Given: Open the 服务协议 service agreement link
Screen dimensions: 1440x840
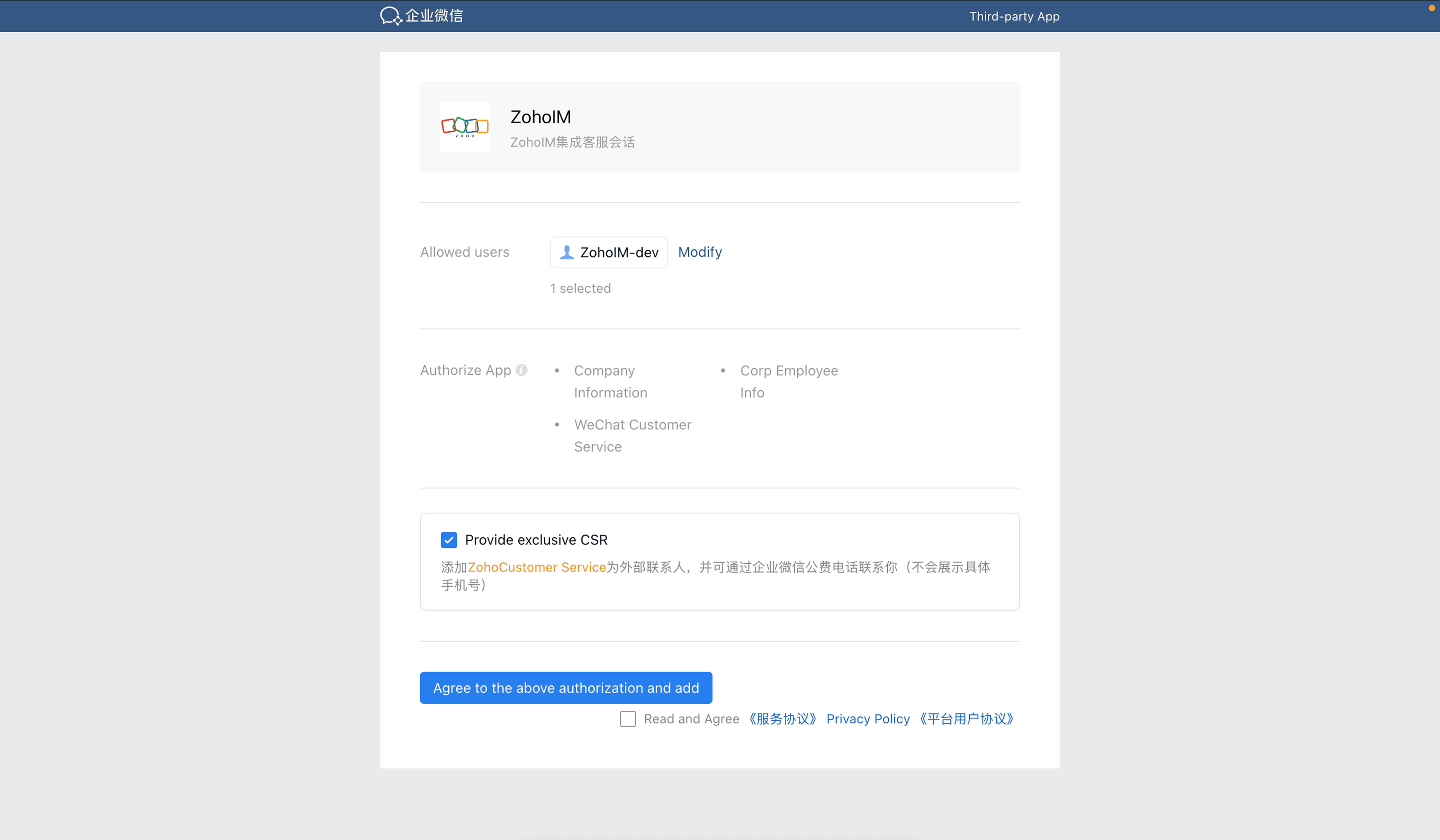Looking at the screenshot, I should (782, 719).
